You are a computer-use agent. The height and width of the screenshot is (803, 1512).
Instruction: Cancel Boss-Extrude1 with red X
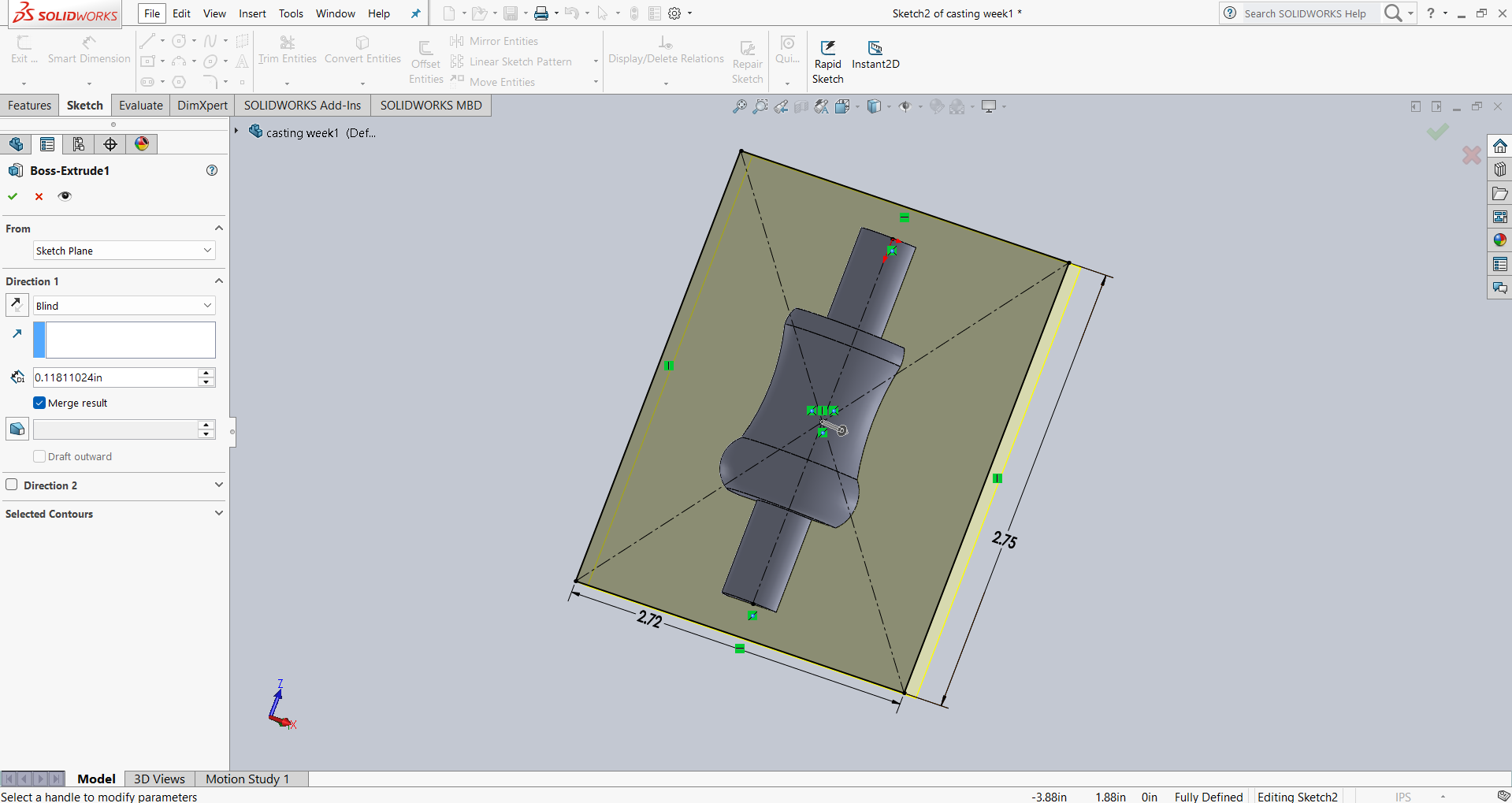tap(39, 196)
